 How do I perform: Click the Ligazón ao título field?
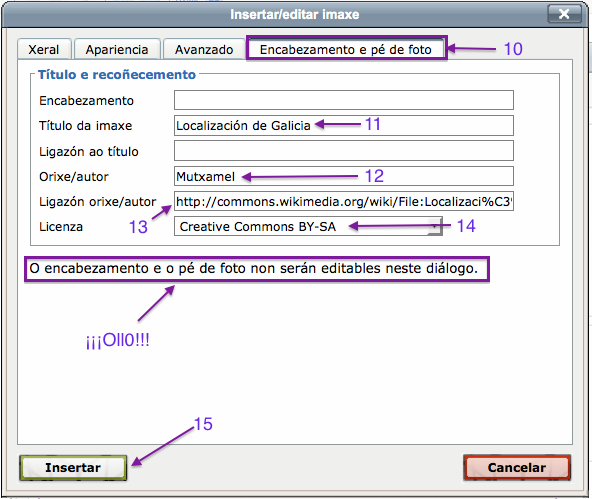(344, 151)
